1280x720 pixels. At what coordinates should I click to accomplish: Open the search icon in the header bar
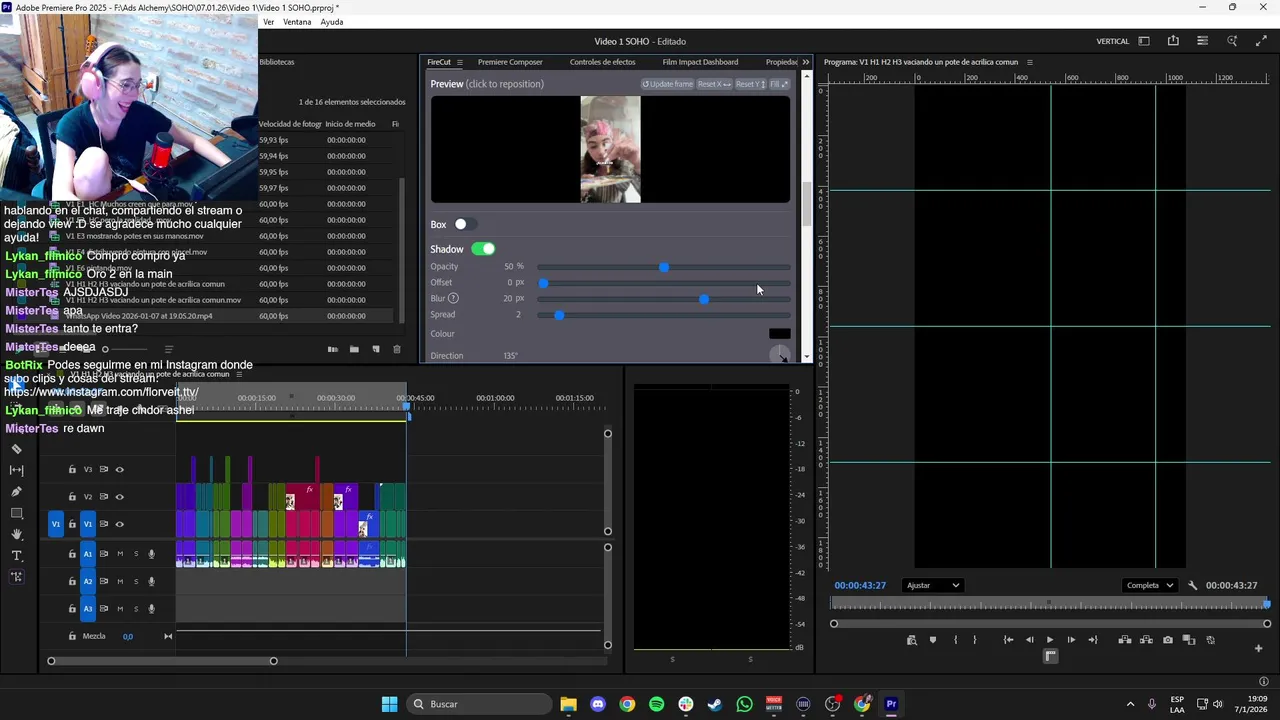point(1232,41)
